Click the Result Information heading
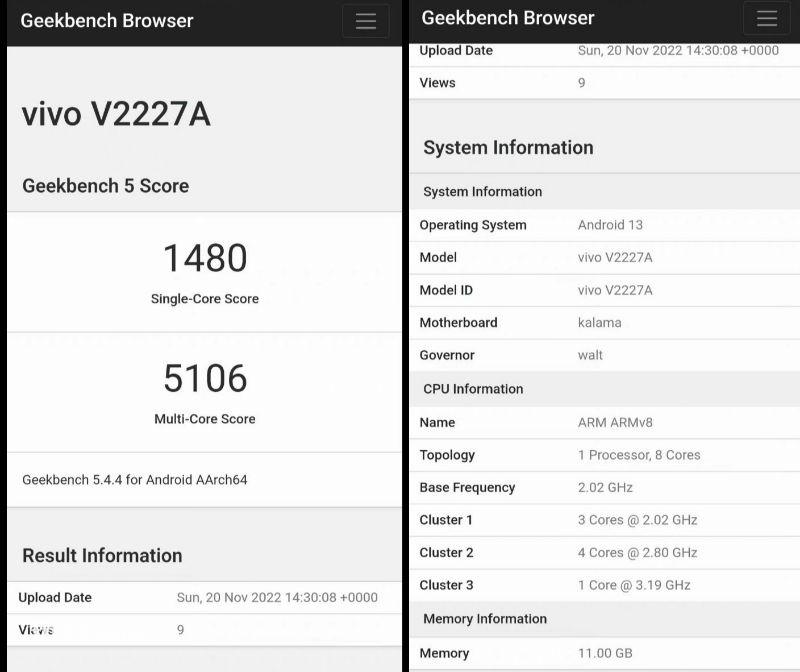 point(102,556)
